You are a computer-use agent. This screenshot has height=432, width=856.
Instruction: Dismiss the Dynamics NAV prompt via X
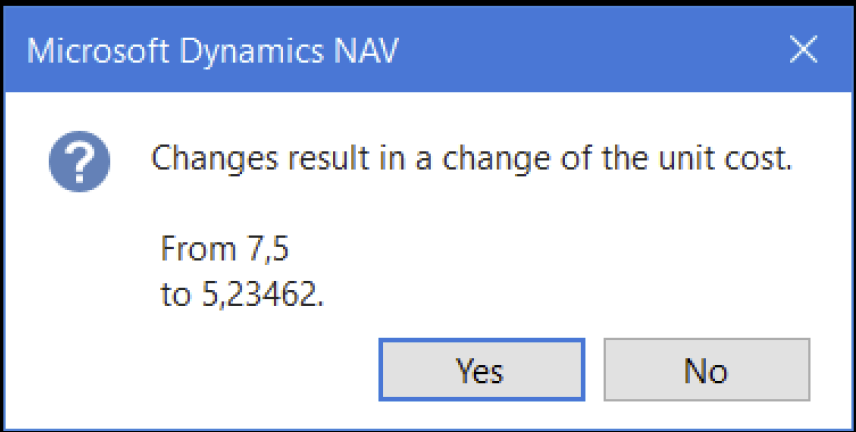tap(804, 50)
